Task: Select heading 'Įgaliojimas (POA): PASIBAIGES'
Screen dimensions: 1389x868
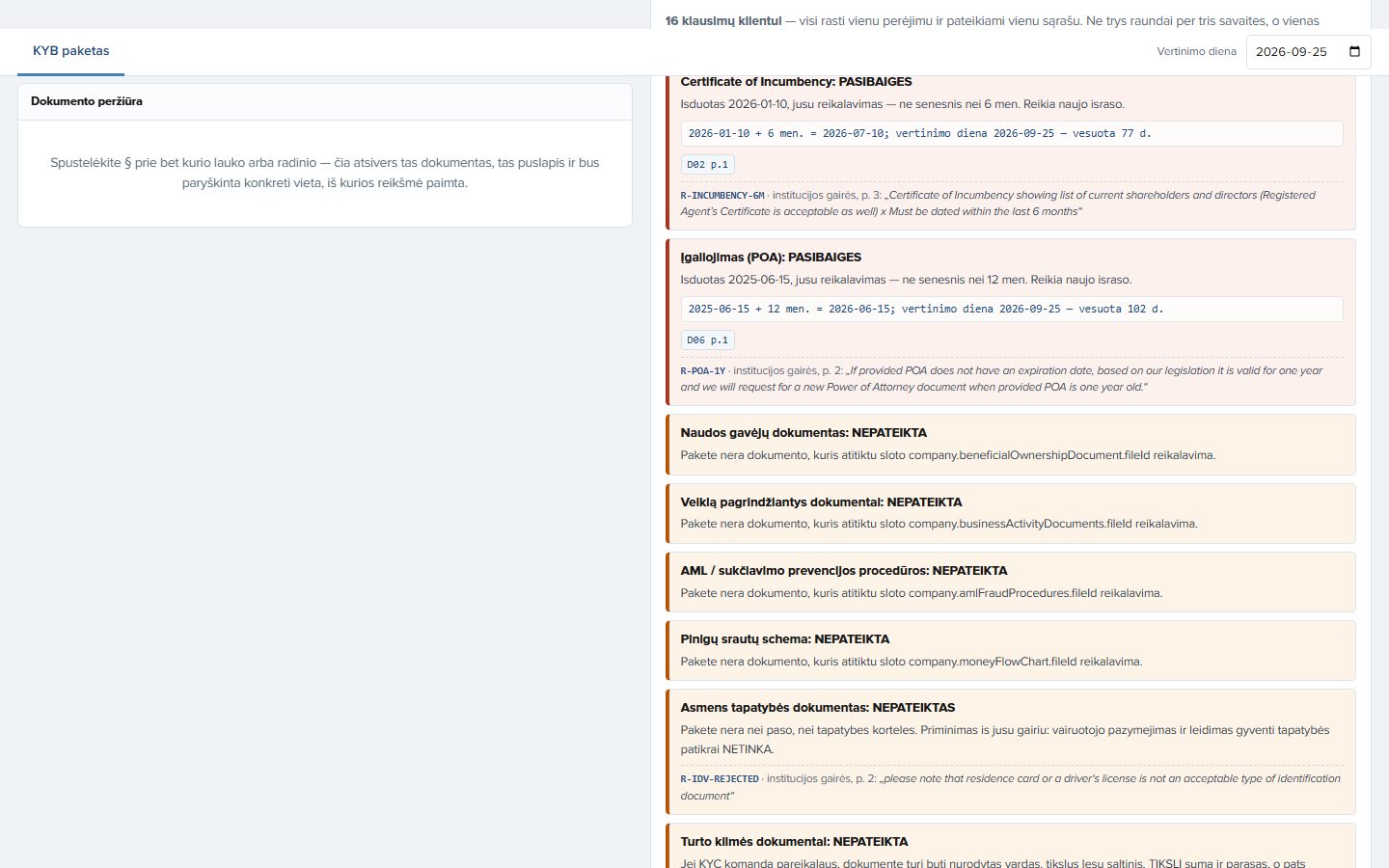Action: tap(771, 258)
